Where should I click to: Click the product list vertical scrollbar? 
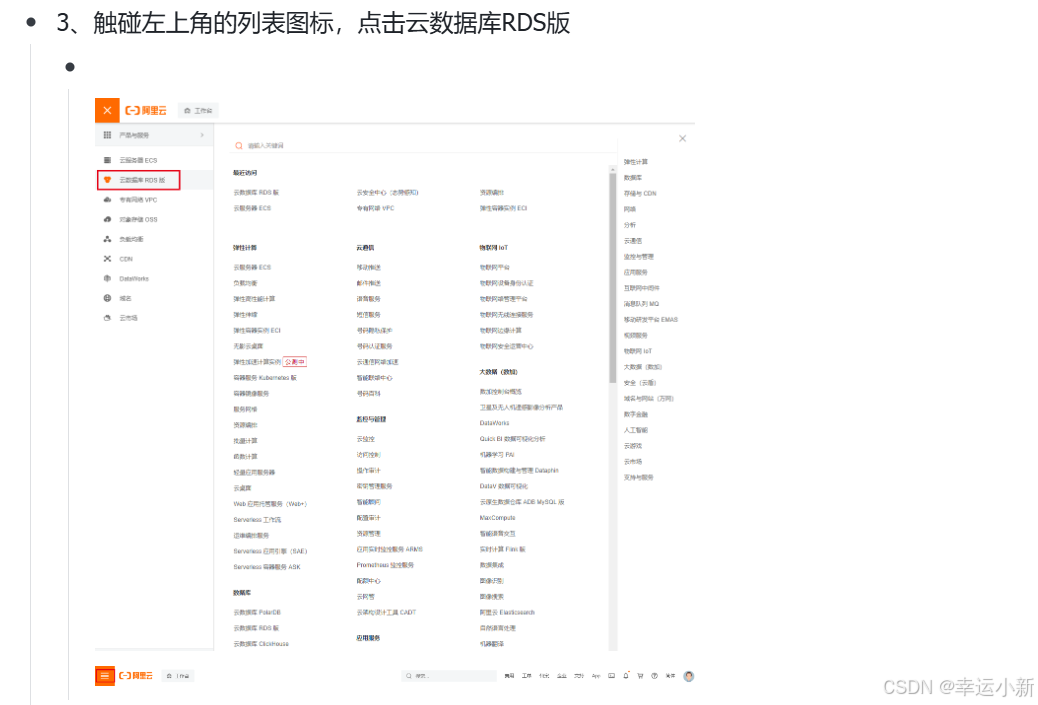tap(612, 276)
